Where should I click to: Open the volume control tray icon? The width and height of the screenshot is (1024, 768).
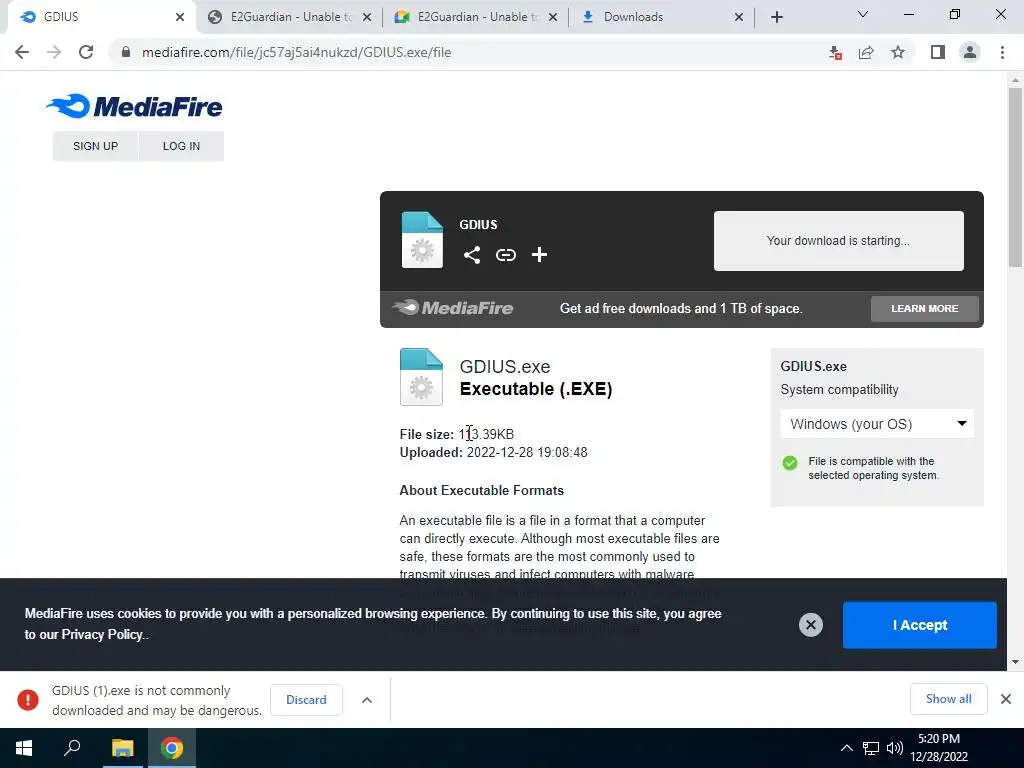point(894,748)
